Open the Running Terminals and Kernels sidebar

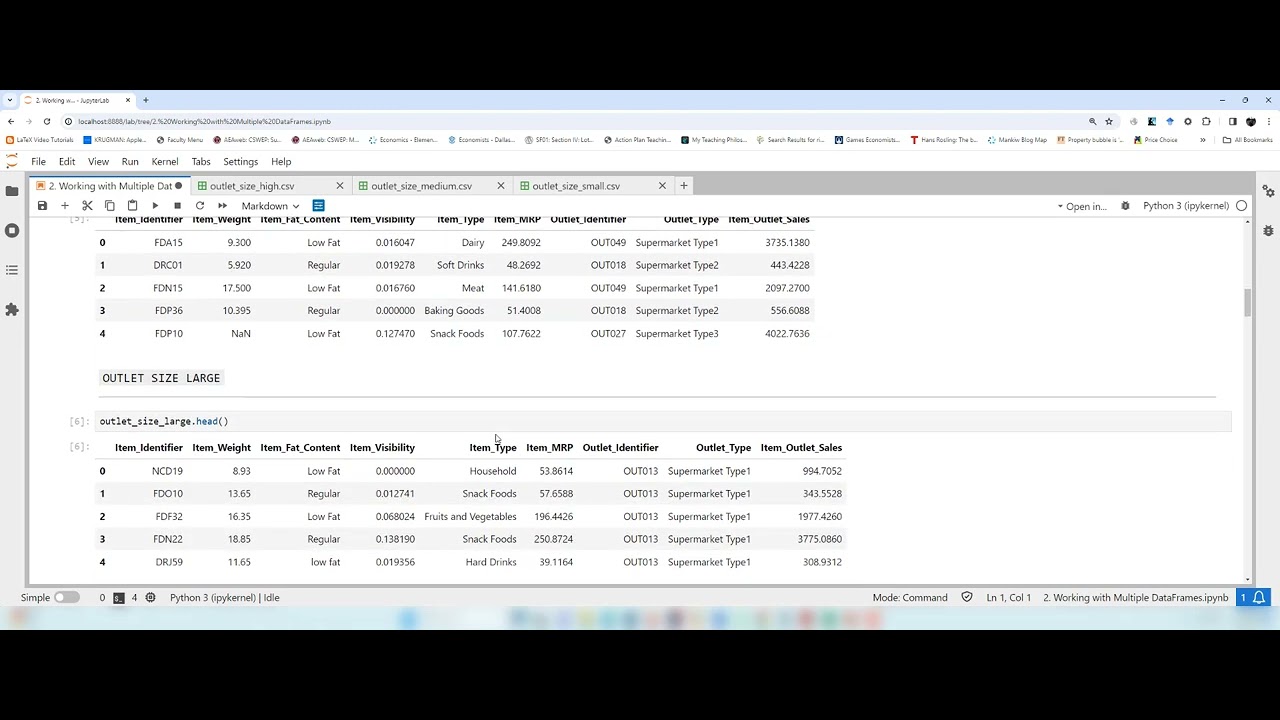tap(12, 230)
